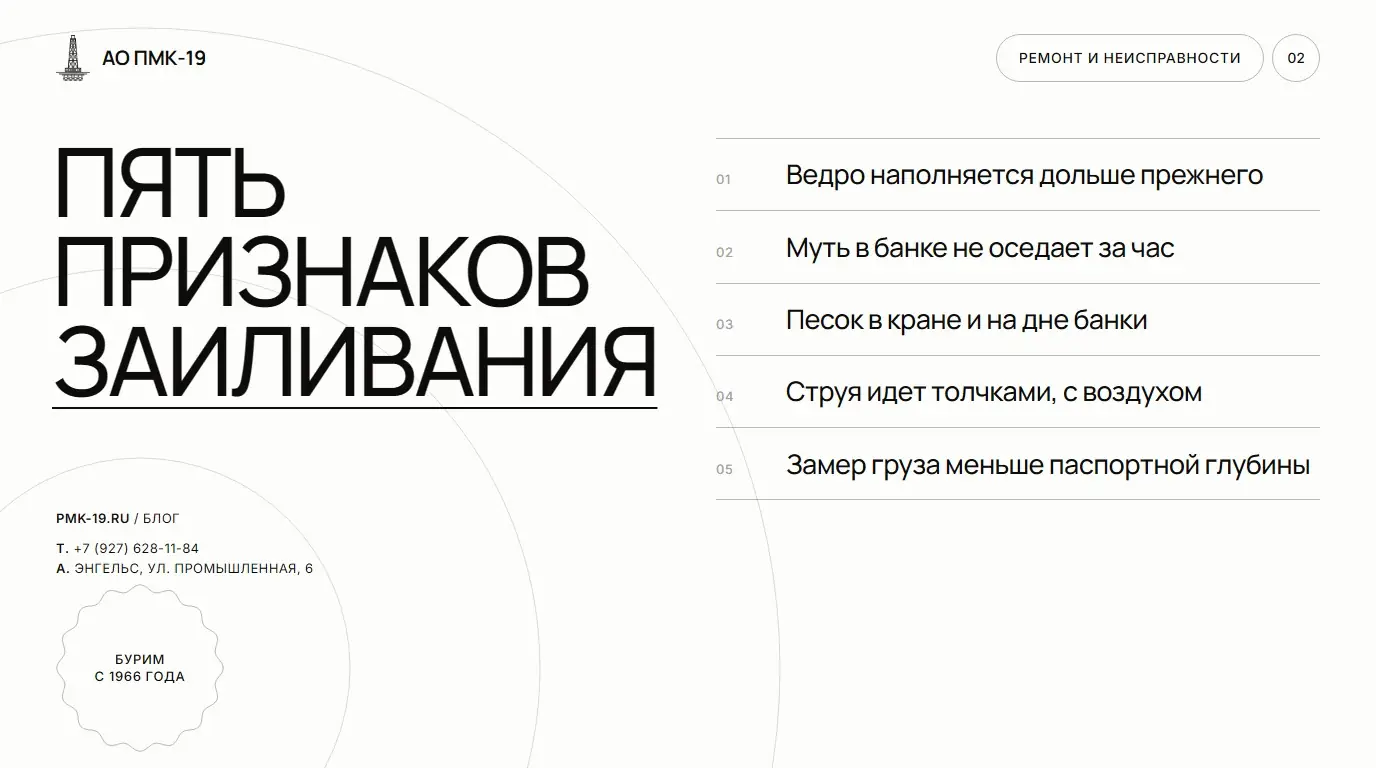Click list number 03

pos(724,324)
